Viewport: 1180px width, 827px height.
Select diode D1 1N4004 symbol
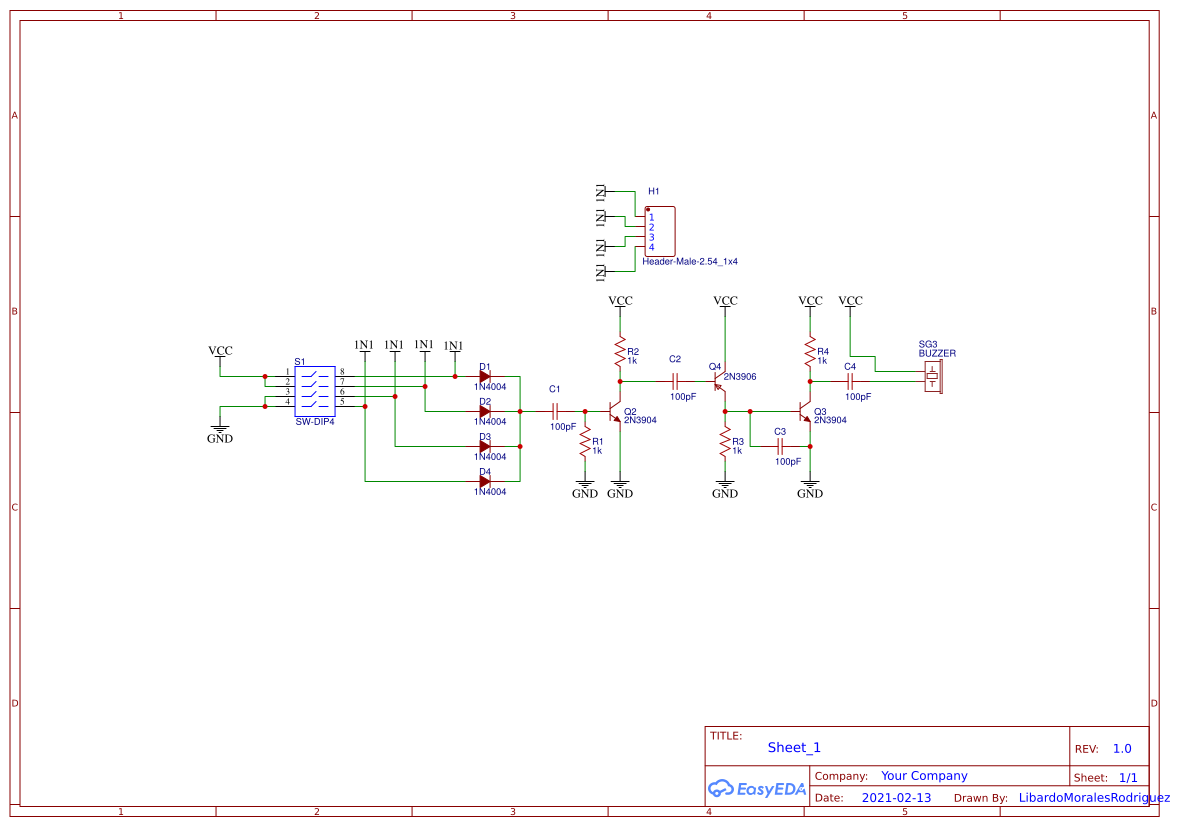coord(484,376)
